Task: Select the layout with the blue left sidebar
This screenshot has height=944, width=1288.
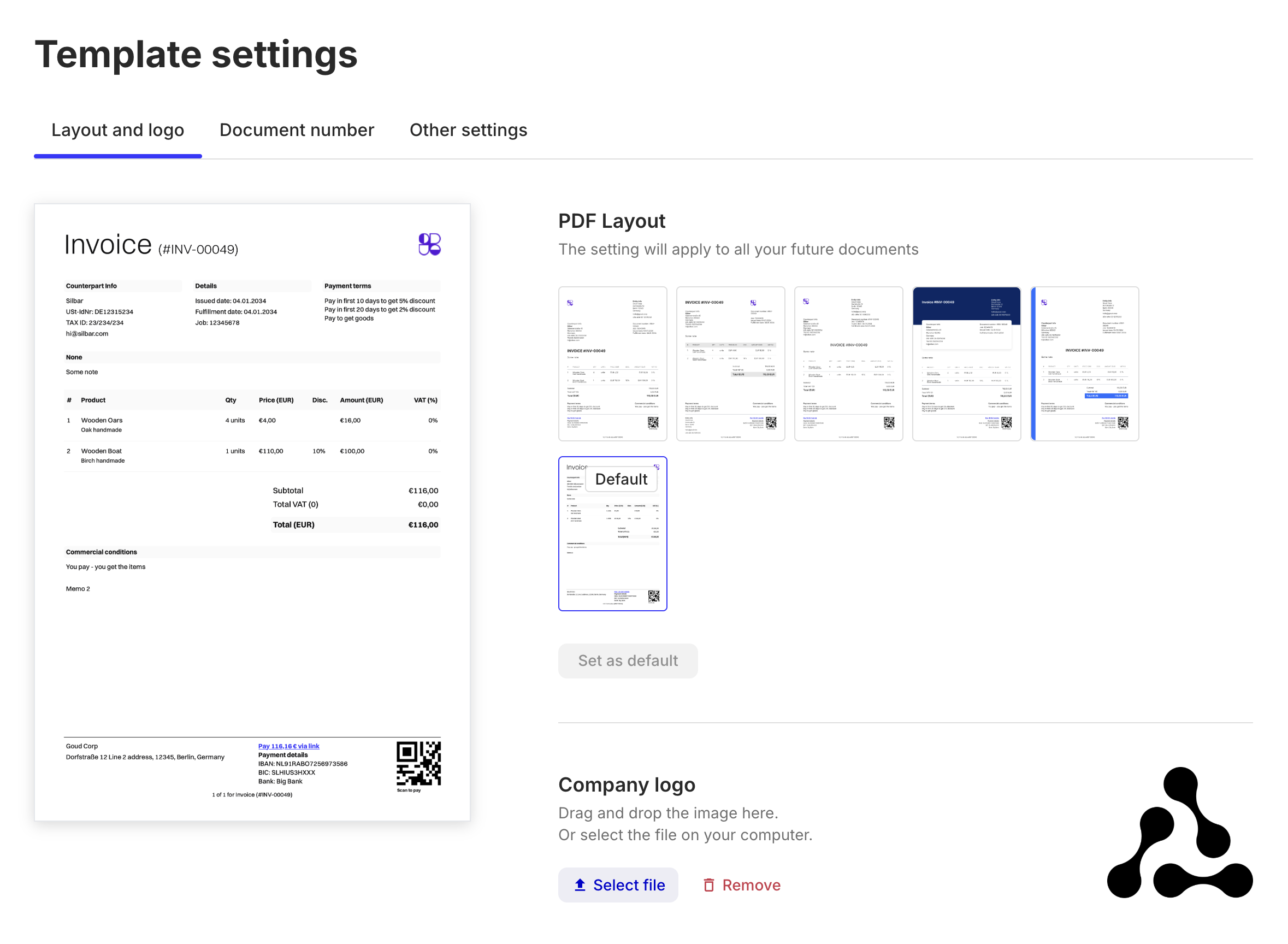Action: [1085, 364]
